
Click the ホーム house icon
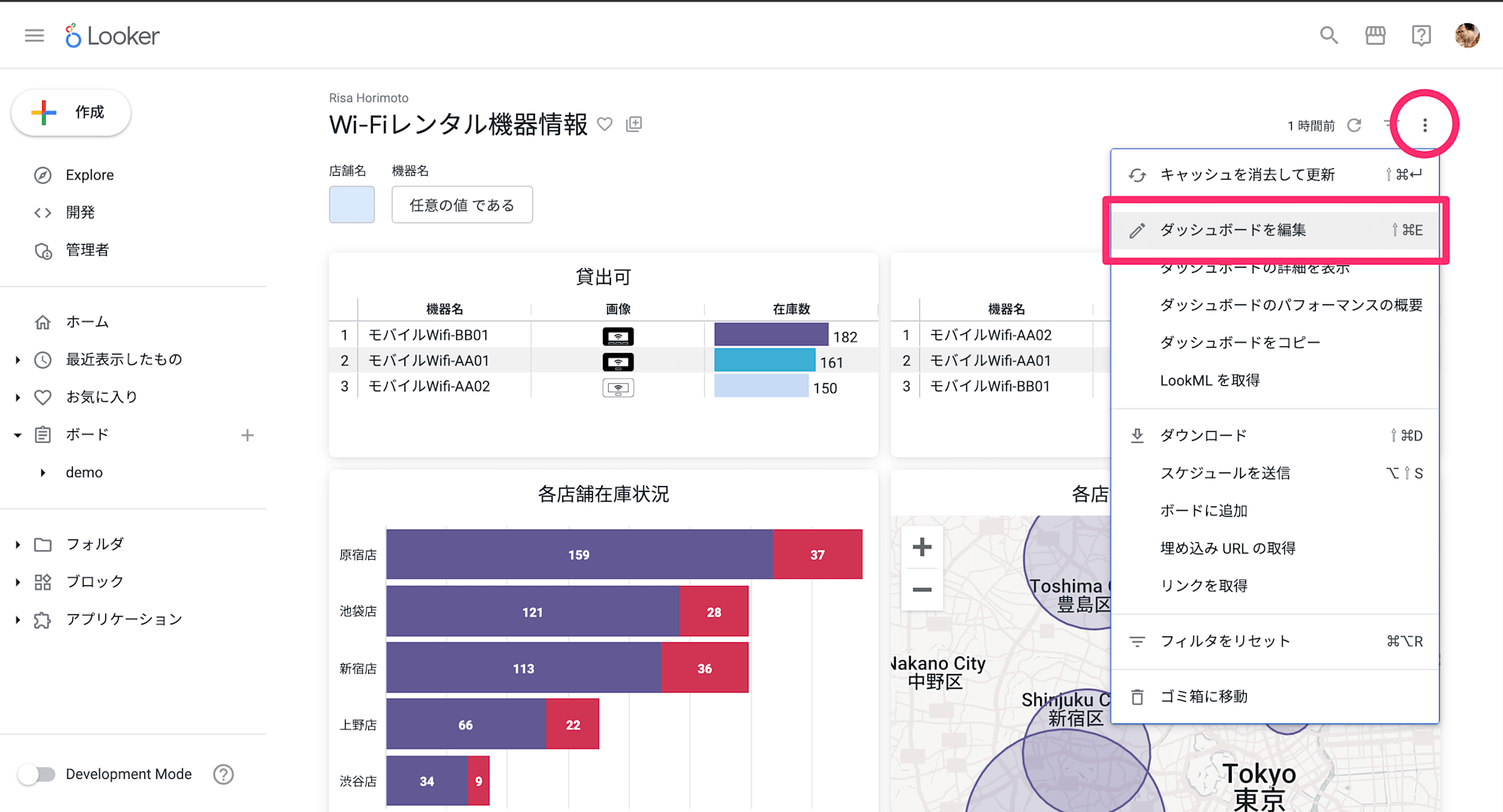(x=43, y=322)
